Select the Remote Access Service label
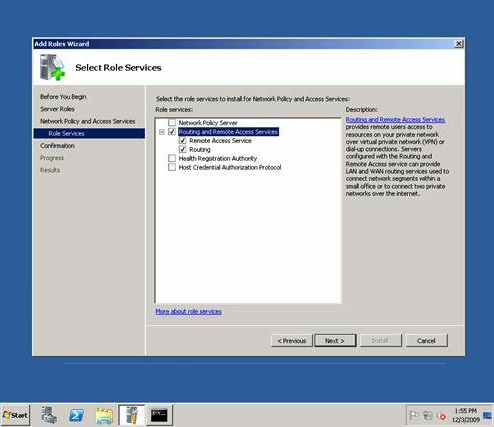Viewport: 494px width, 427px height. point(220,141)
